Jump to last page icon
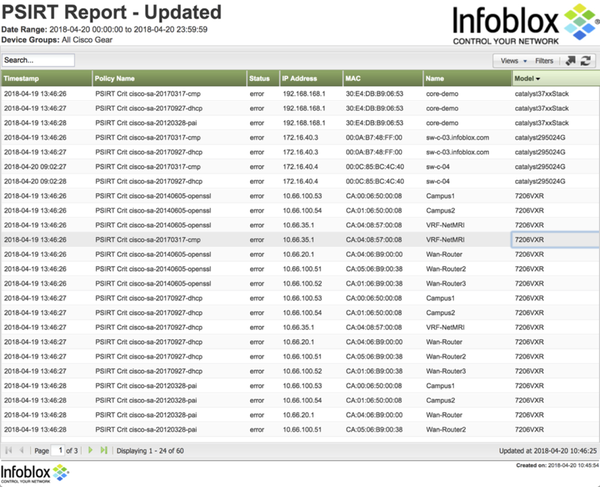The image size is (600, 487). pos(104,450)
